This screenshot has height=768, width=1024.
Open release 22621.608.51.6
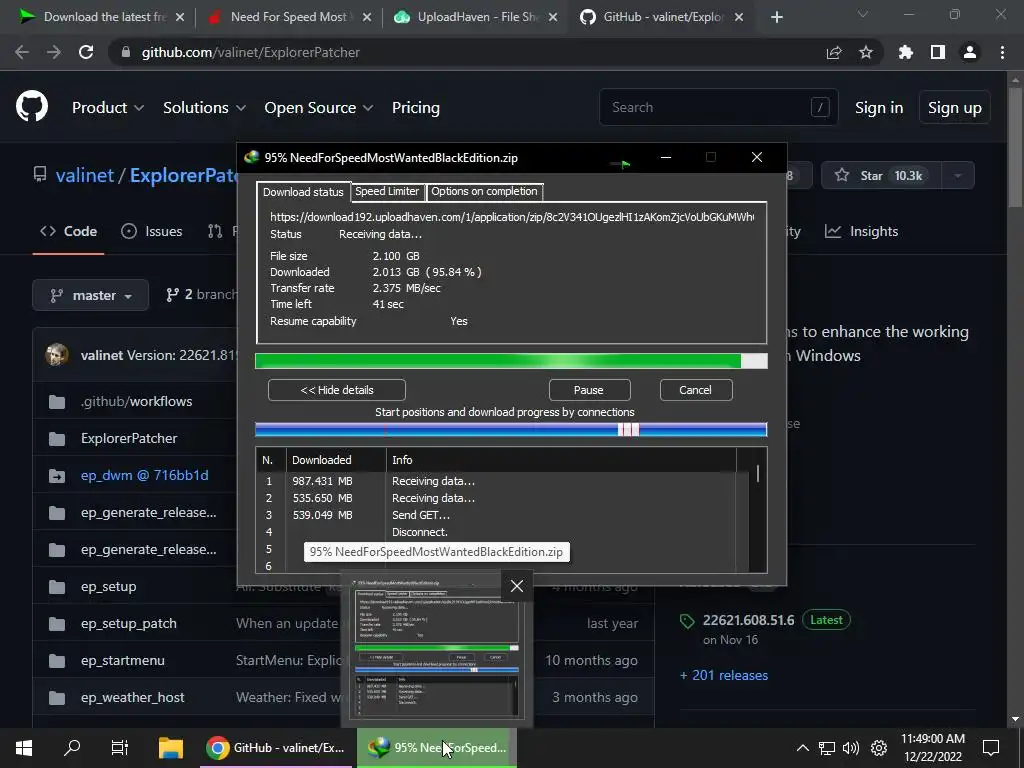coord(748,620)
